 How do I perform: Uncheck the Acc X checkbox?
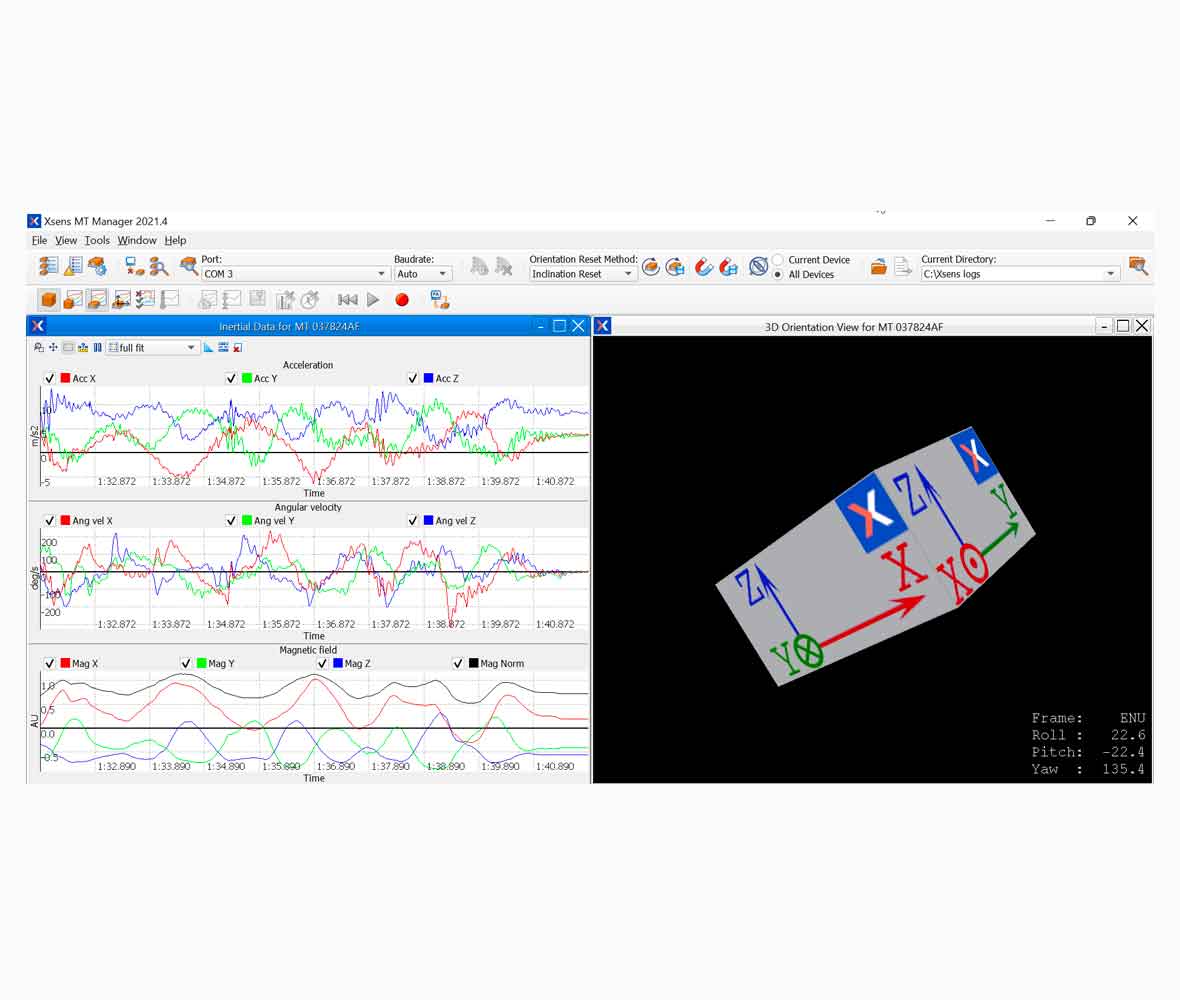point(50,379)
